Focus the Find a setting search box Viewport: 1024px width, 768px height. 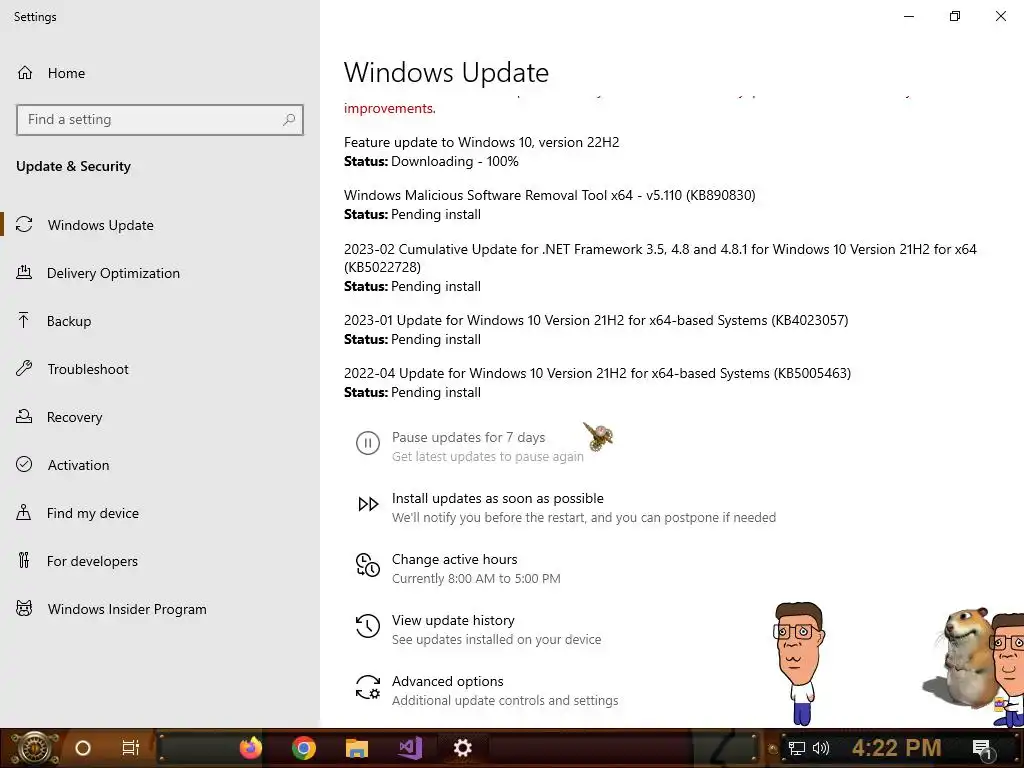click(x=160, y=120)
